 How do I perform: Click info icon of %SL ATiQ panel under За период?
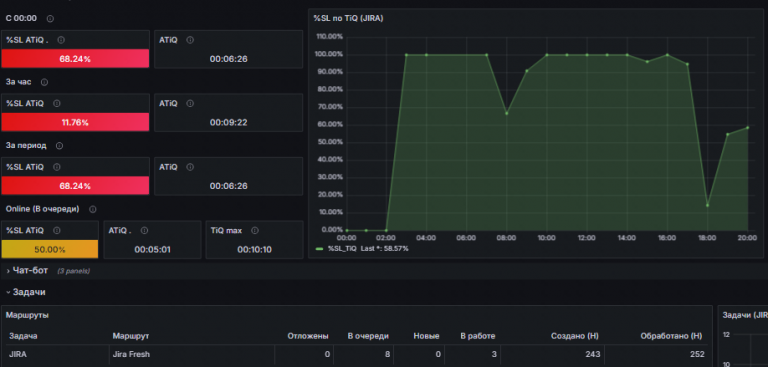tap(56, 167)
